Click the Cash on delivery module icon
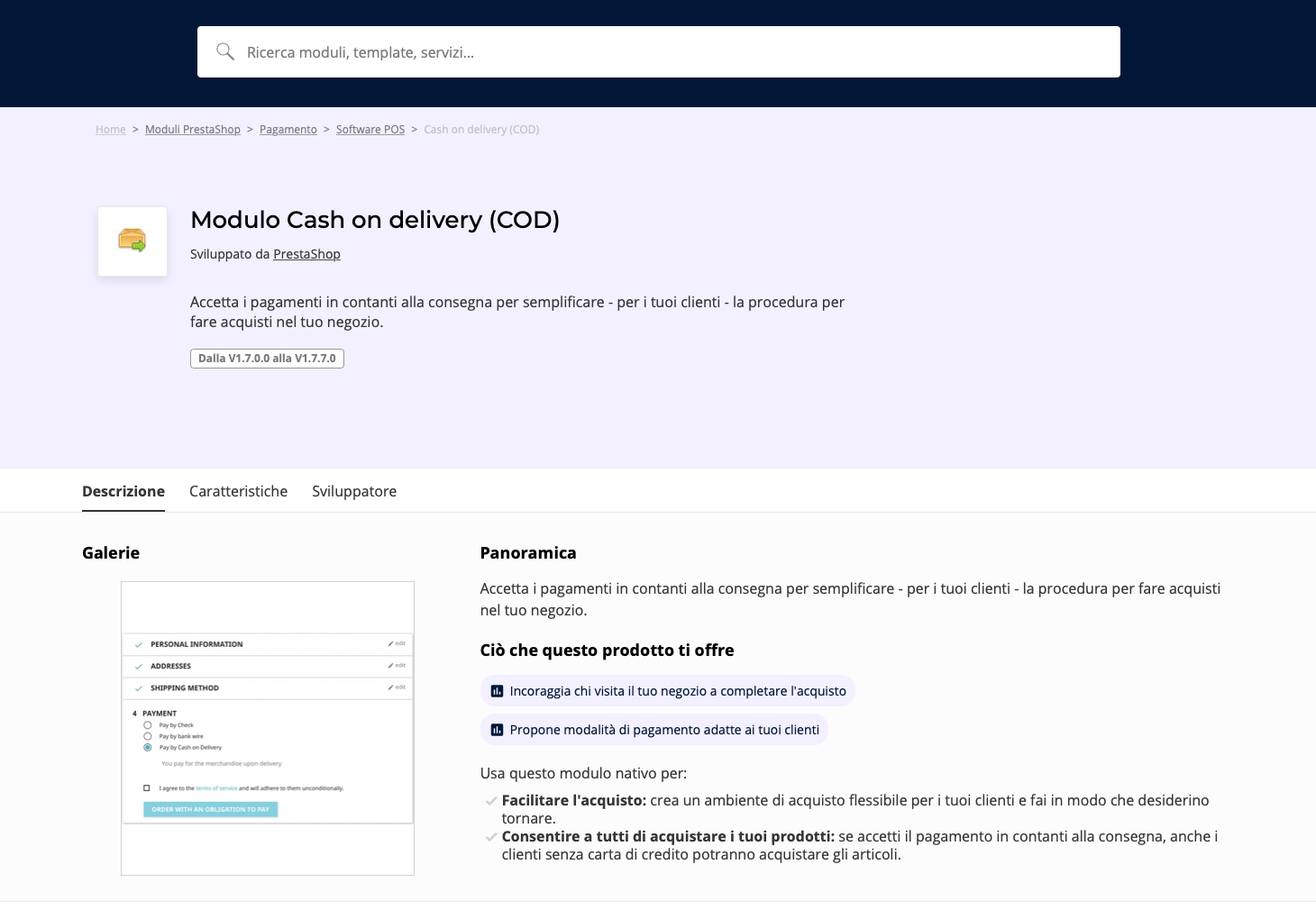Image resolution: width=1316 pixels, height=910 pixels. tap(133, 241)
